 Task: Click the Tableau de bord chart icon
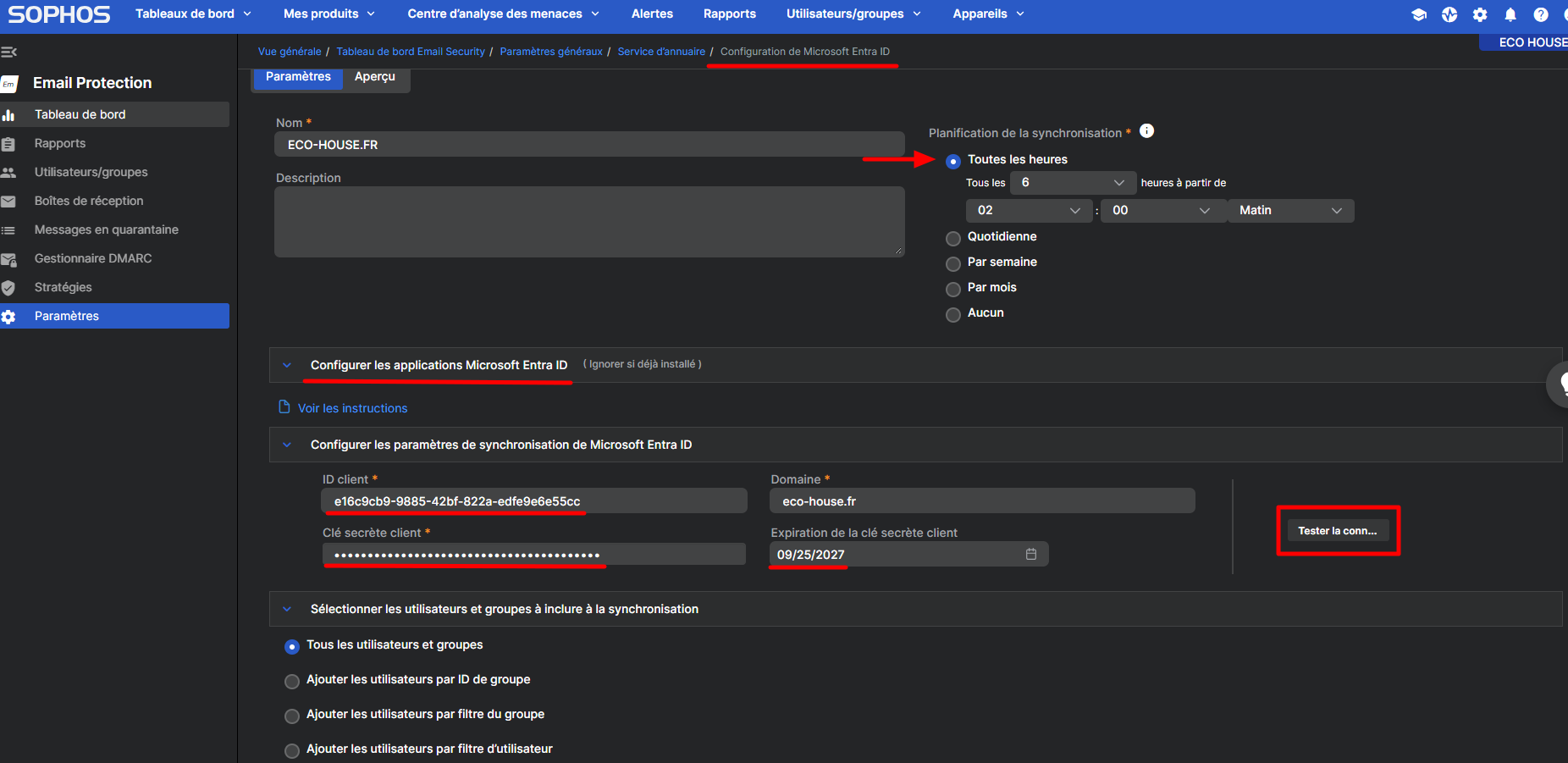[x=8, y=115]
